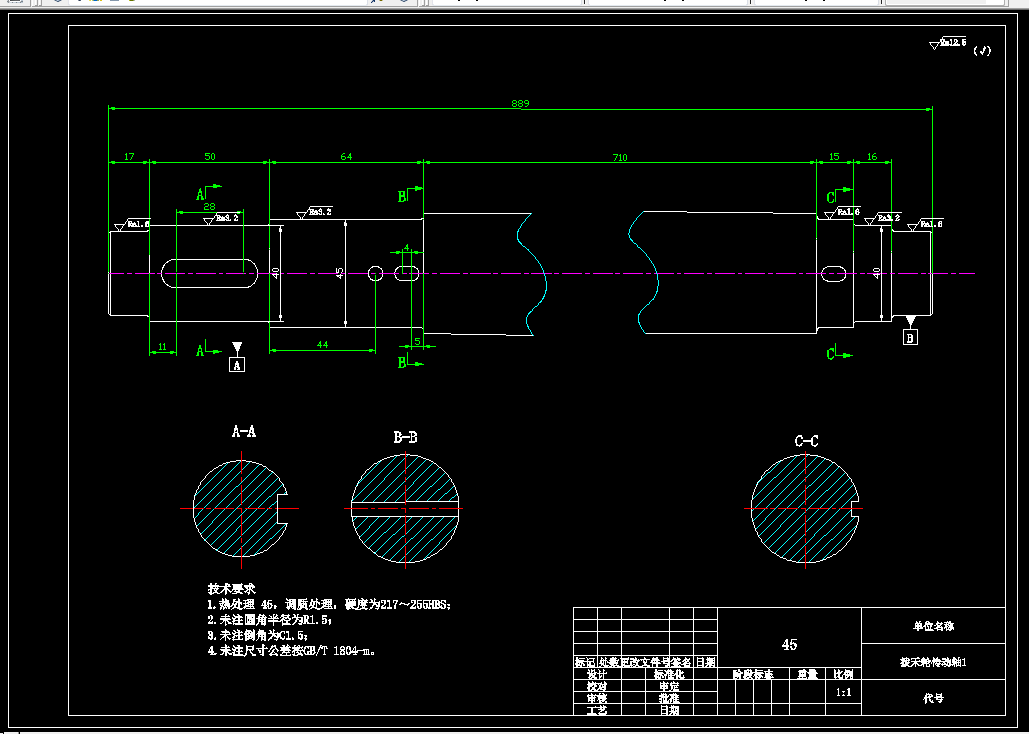Pick the scale value 1:1
The image size is (1029, 734).
[843, 692]
